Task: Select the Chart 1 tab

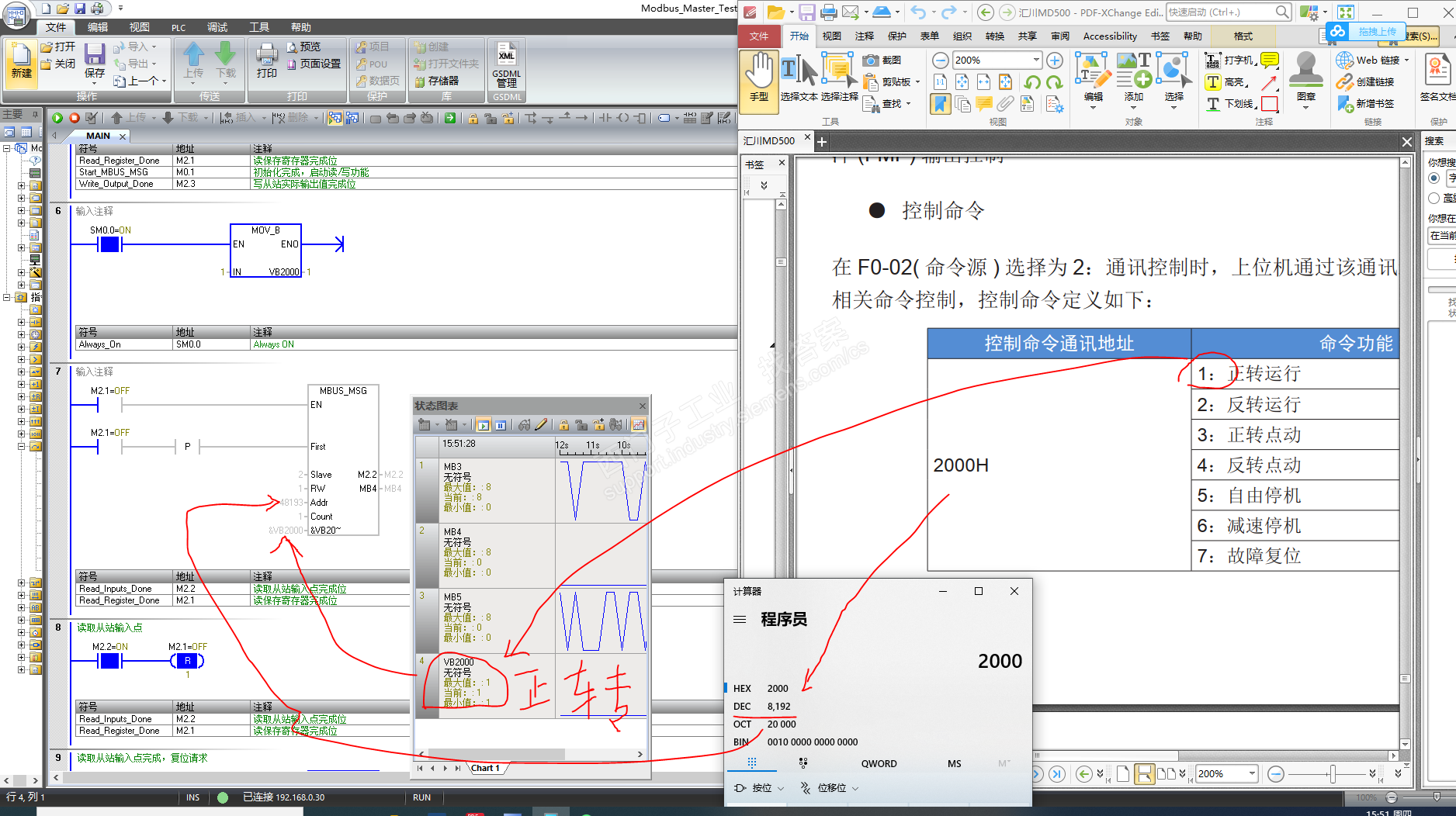Action: (x=486, y=768)
